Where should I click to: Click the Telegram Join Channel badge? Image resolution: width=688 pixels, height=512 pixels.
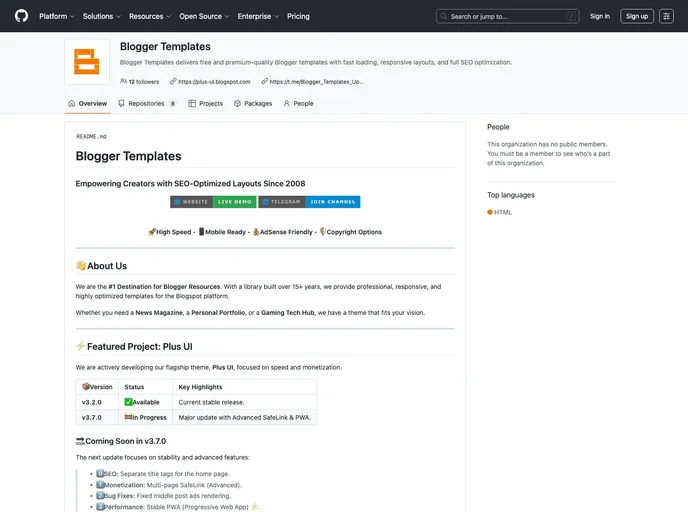(309, 202)
